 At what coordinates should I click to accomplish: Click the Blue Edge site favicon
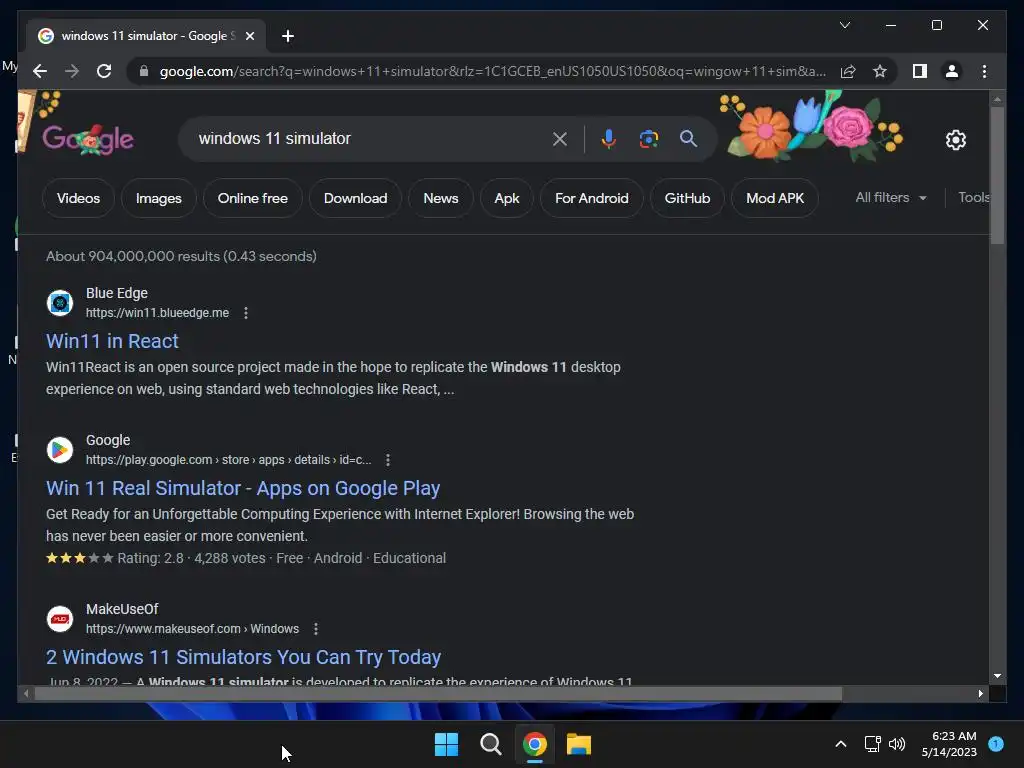(60, 303)
